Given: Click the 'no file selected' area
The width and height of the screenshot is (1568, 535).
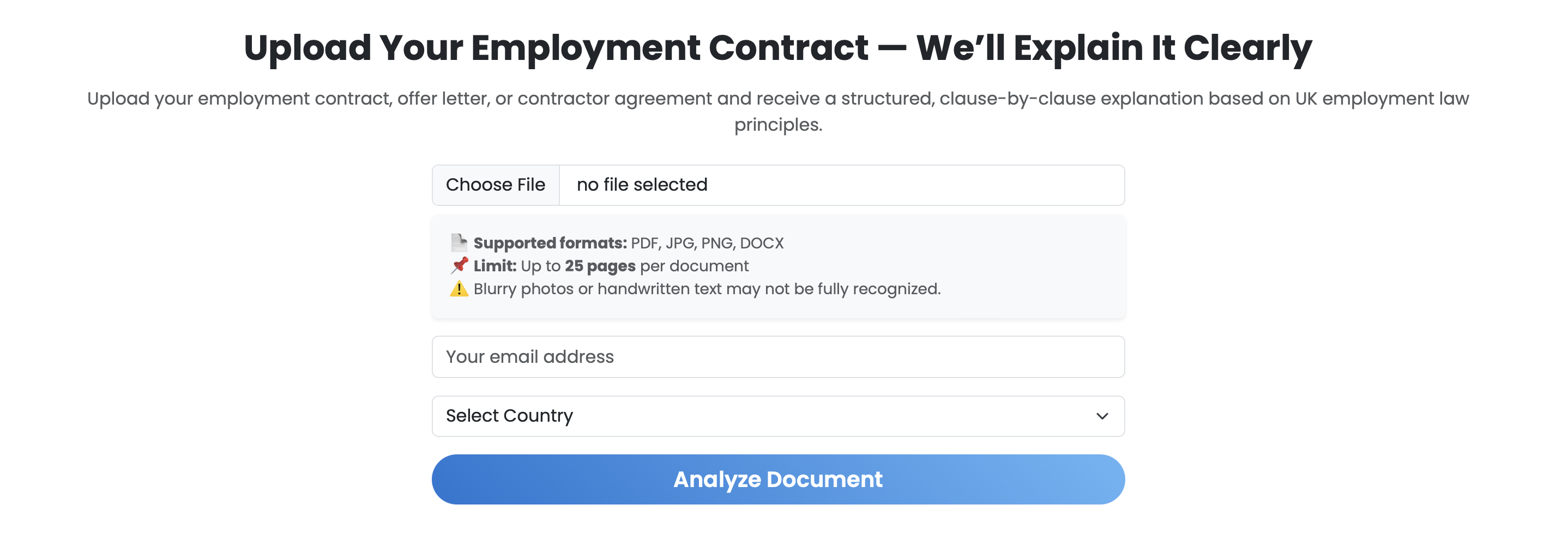Looking at the screenshot, I should [642, 185].
